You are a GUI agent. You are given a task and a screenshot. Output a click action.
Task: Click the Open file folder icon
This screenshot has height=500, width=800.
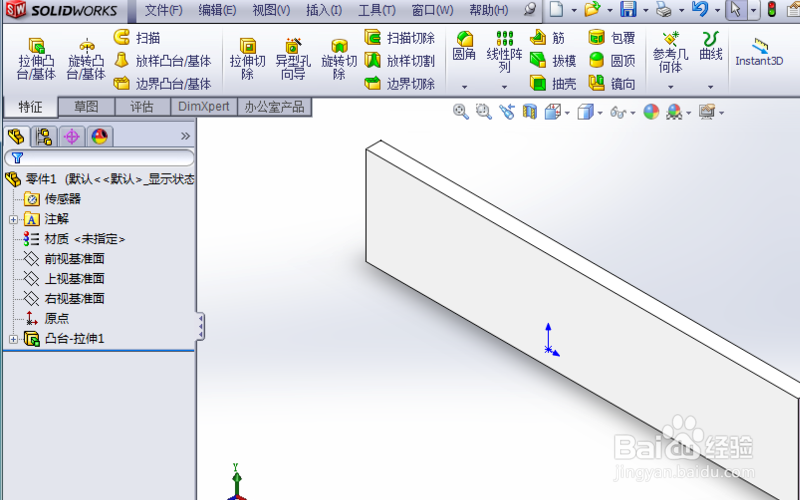[592, 9]
